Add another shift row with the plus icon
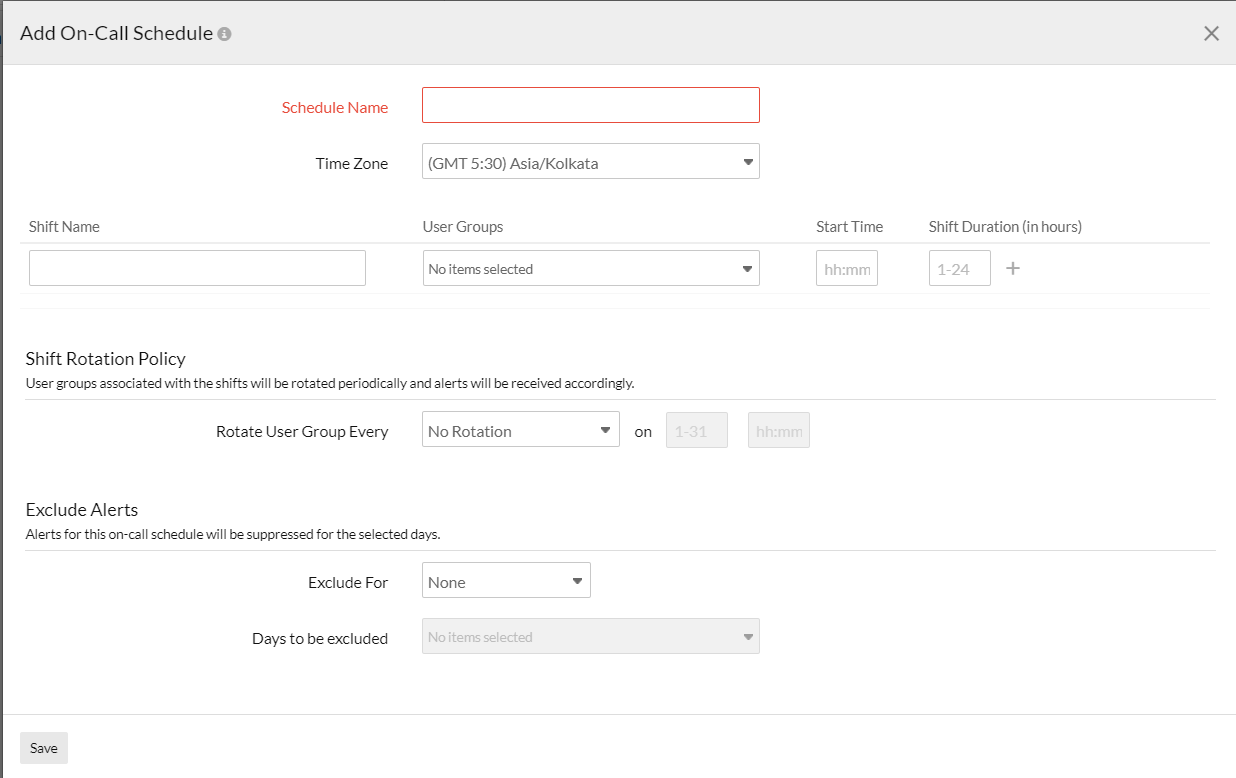The height and width of the screenshot is (778, 1236). coord(1012,268)
